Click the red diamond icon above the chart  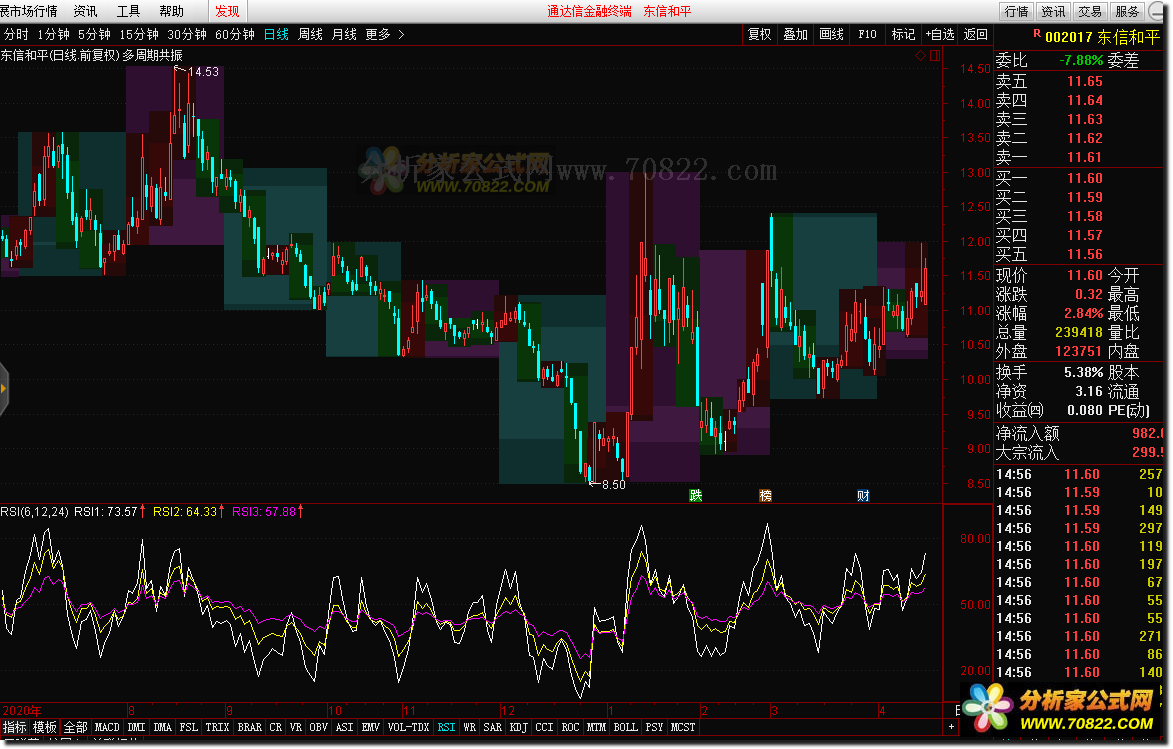click(x=920, y=55)
